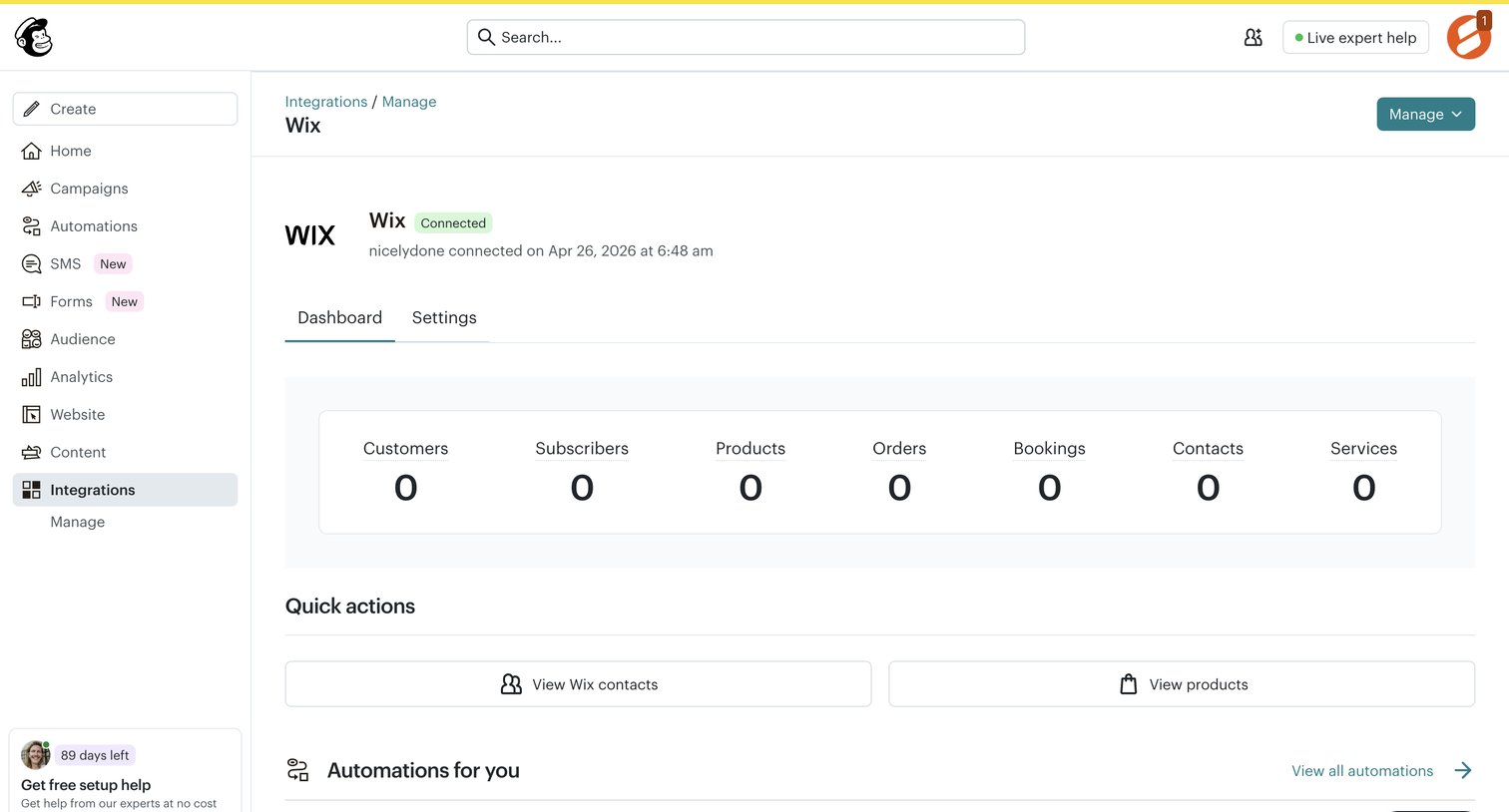Click the search magnifier icon
This screenshot has height=812, width=1509.
pyautogui.click(x=486, y=37)
